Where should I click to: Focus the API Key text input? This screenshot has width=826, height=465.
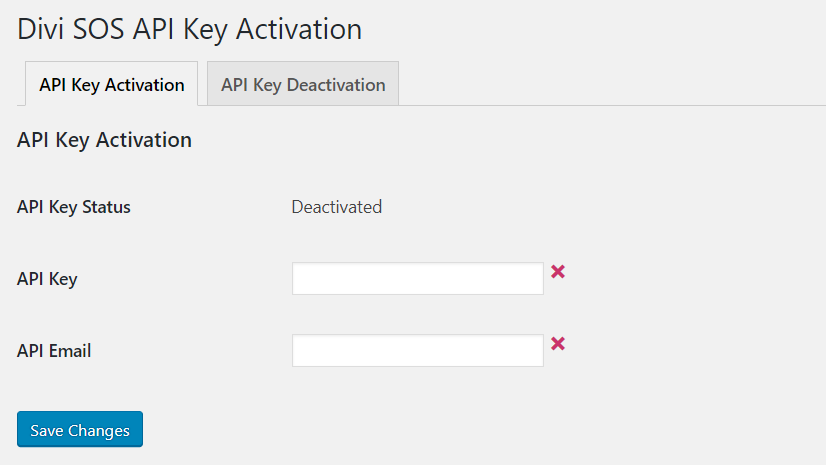pyautogui.click(x=417, y=279)
